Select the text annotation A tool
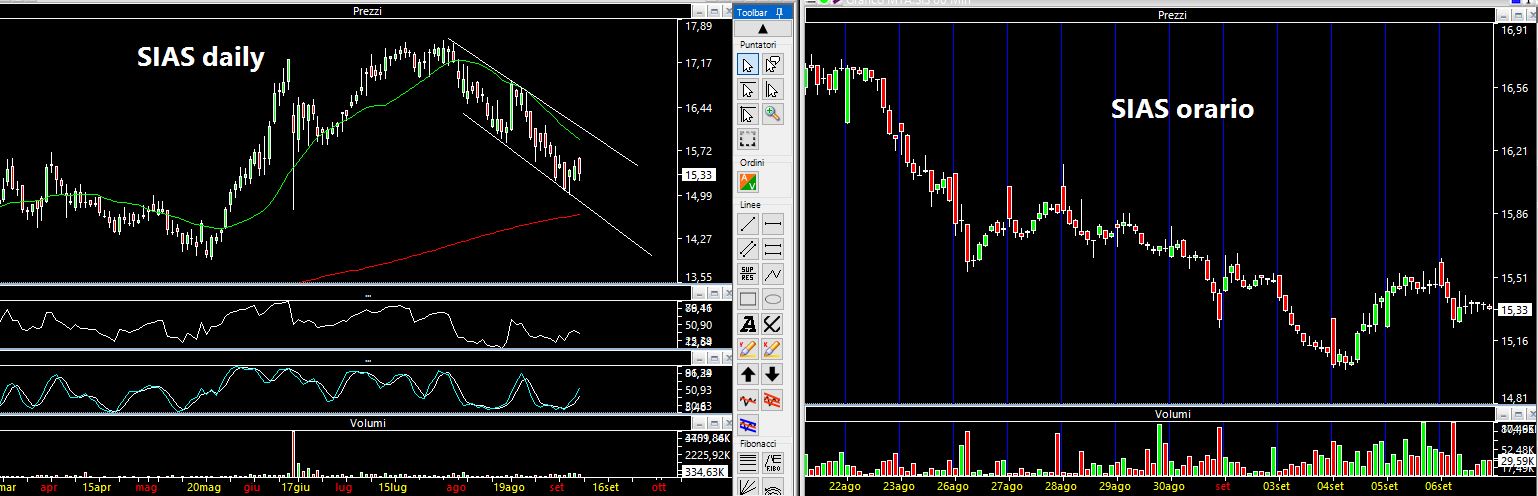The height and width of the screenshot is (496, 1538). pos(747,324)
